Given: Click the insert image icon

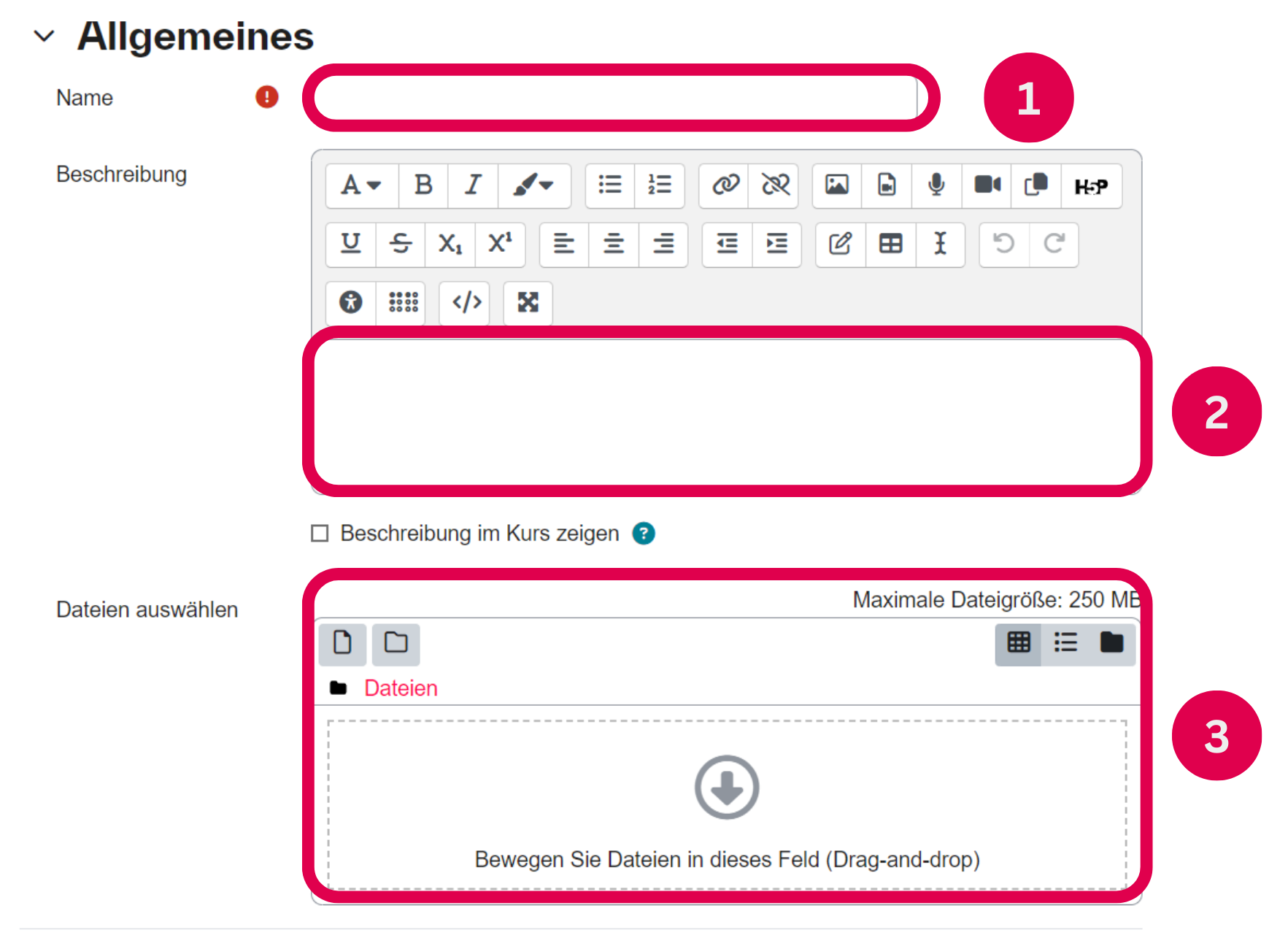Looking at the screenshot, I should tap(836, 185).
